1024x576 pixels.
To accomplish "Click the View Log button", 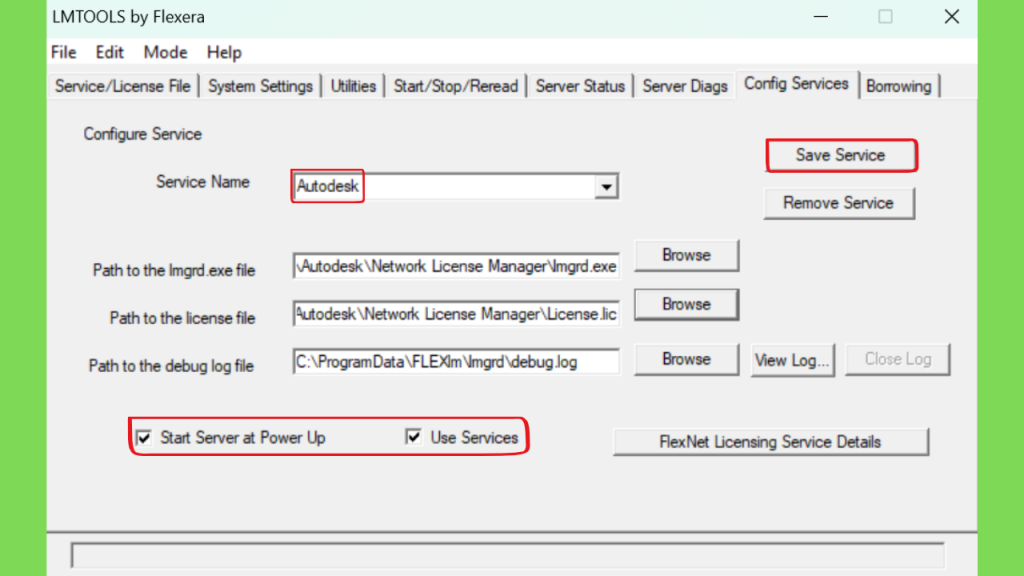I will 792,360.
